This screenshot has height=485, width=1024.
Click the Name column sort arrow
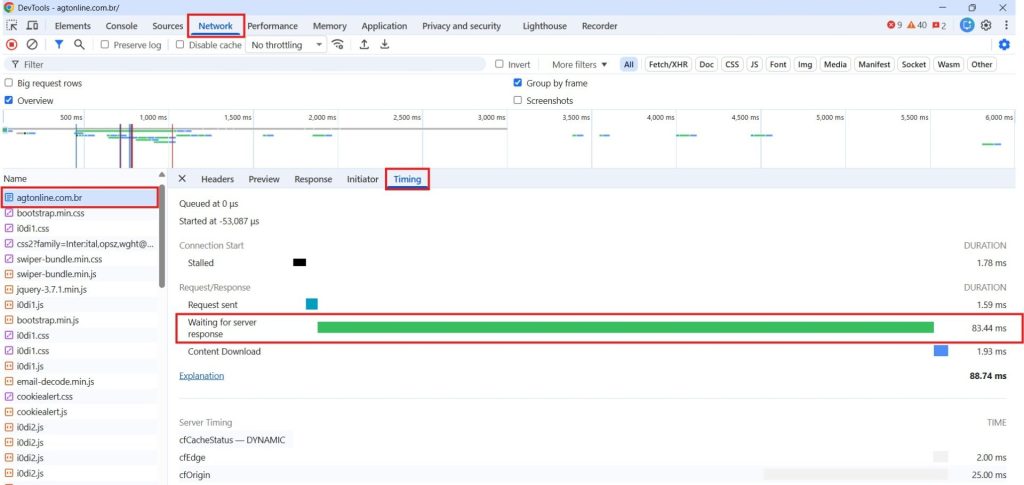161,175
